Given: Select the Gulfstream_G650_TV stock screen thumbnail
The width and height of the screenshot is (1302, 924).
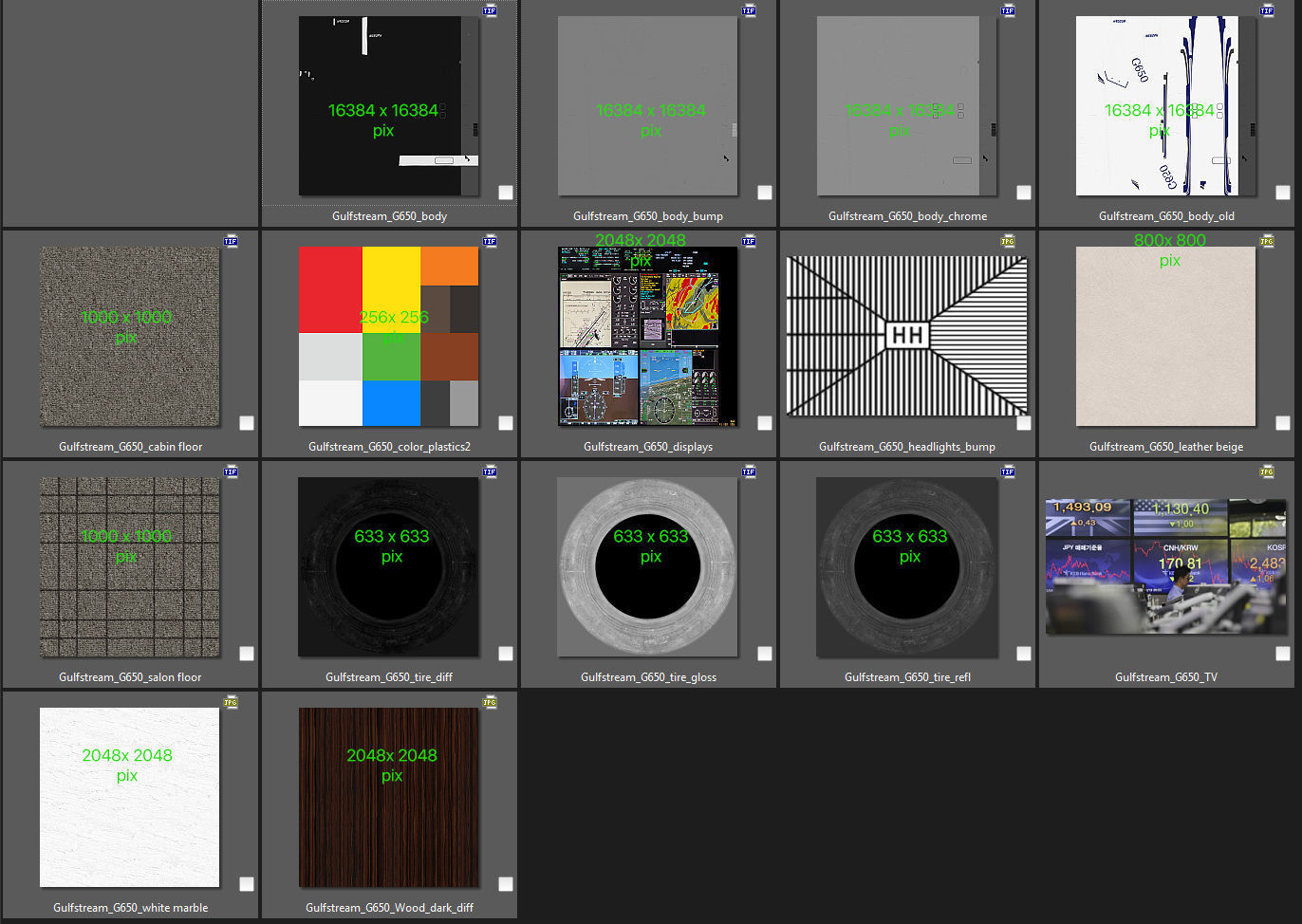Looking at the screenshot, I should [x=1166, y=566].
